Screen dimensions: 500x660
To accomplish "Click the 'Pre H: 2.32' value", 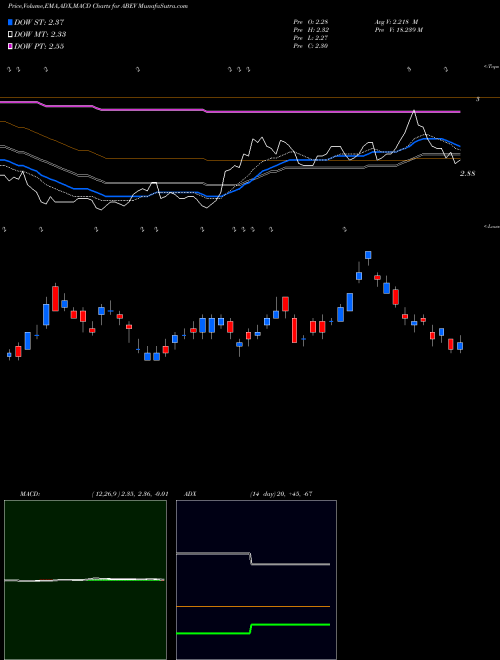I will click(311, 30).
